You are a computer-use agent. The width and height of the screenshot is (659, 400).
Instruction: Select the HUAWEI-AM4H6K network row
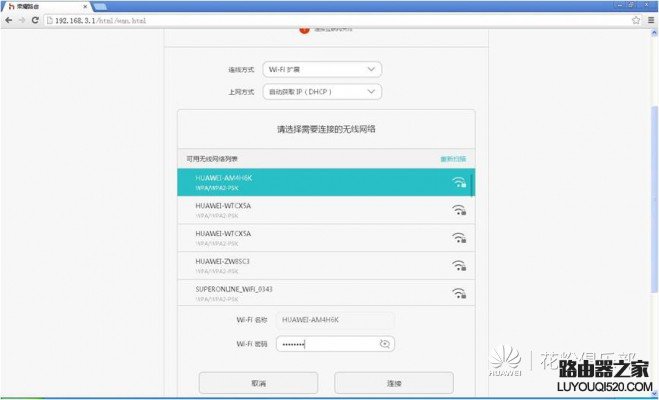326,182
